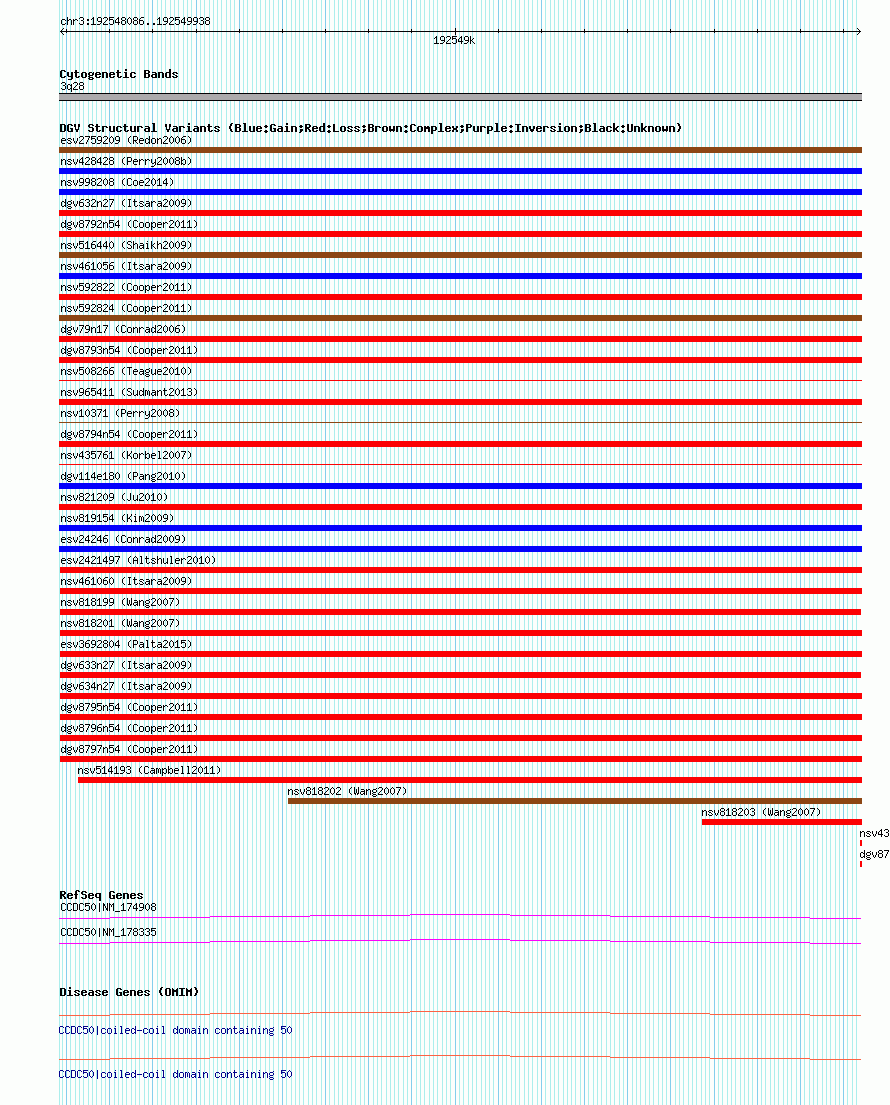Open nsv514193 (Campbell2011) label
Image resolution: width=890 pixels, height=1105 pixels.
coord(149,770)
